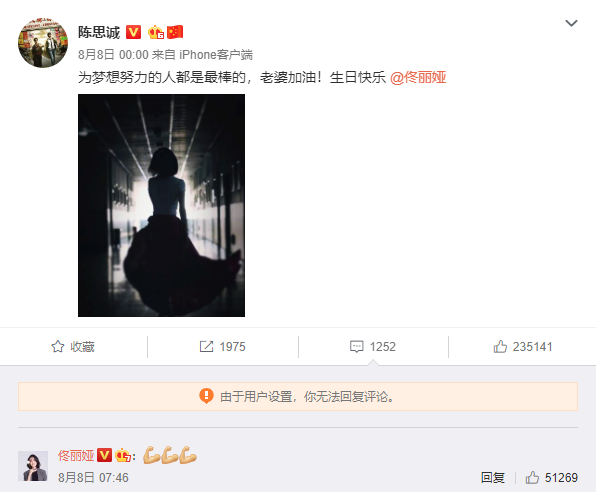Click the orange warning exclamation icon
Viewport: 596px width, 492px height.
click(x=206, y=396)
